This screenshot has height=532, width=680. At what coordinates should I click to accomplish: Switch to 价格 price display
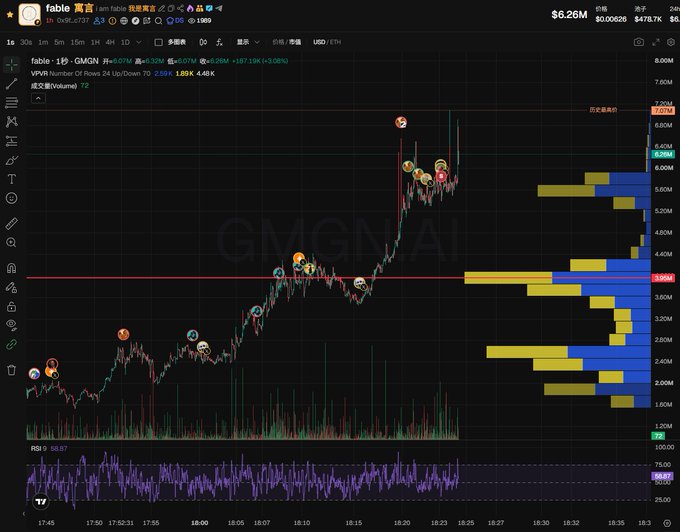tap(278, 42)
